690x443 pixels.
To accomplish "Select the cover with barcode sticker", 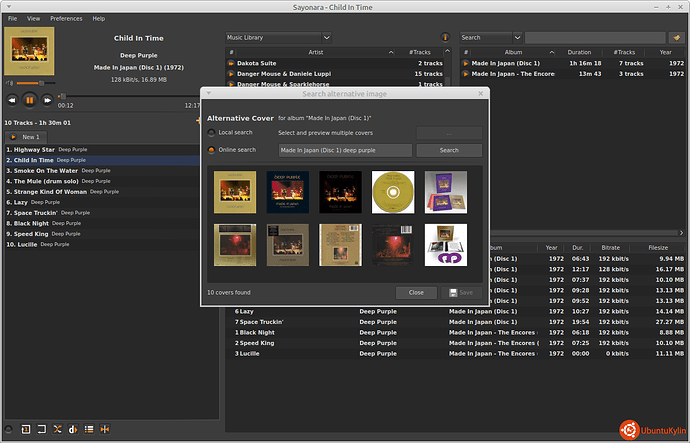I will click(393, 245).
